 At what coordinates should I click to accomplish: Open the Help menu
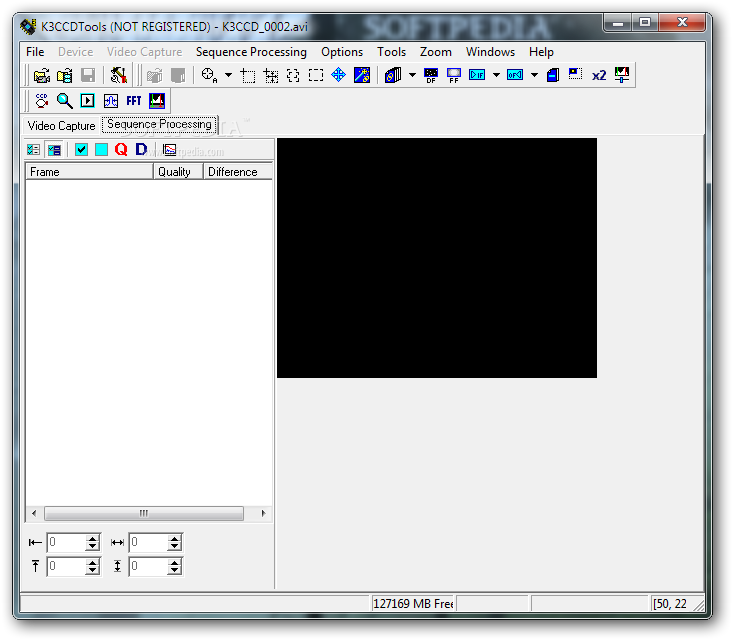[x=541, y=52]
